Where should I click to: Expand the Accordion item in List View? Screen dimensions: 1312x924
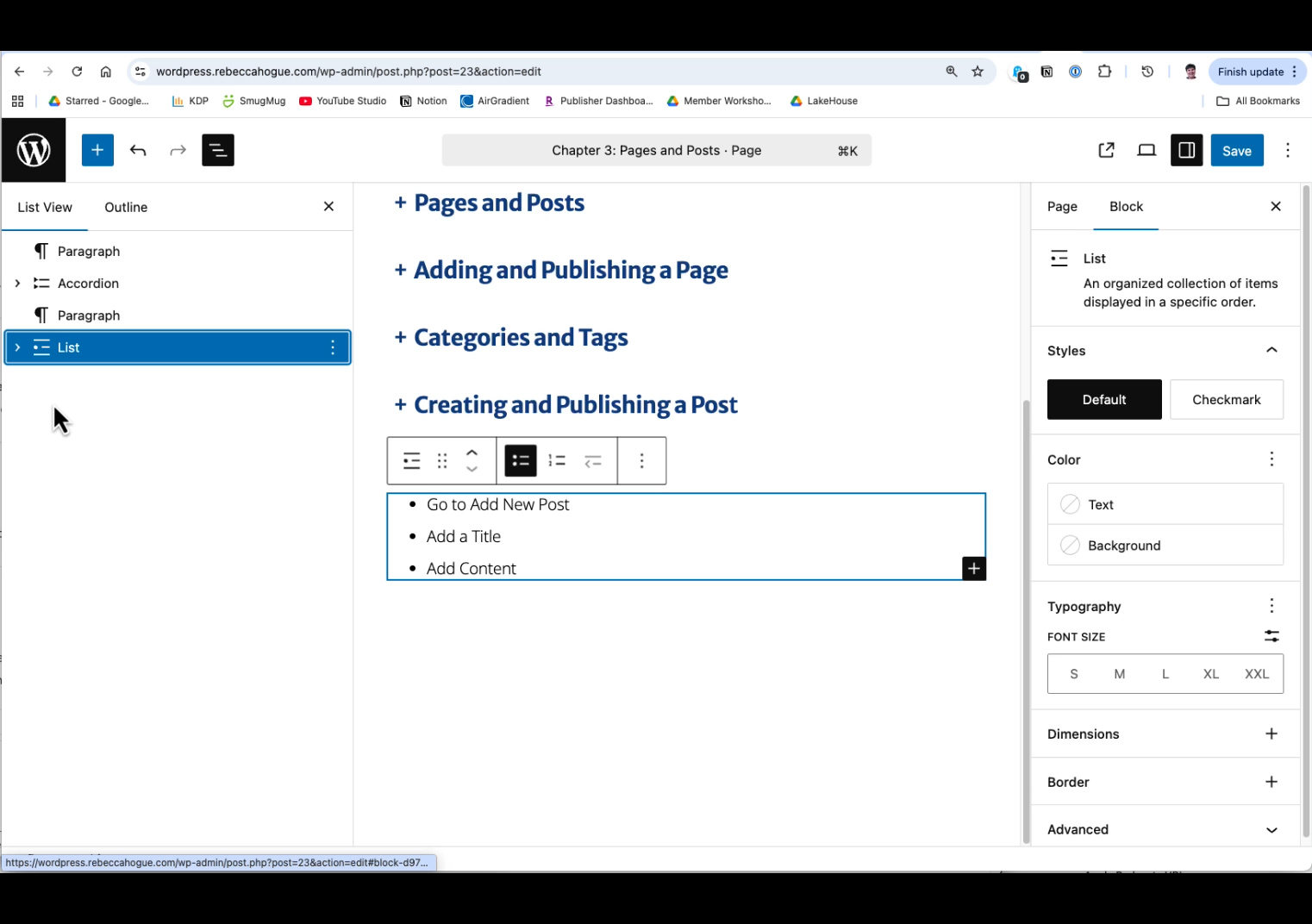coord(17,284)
